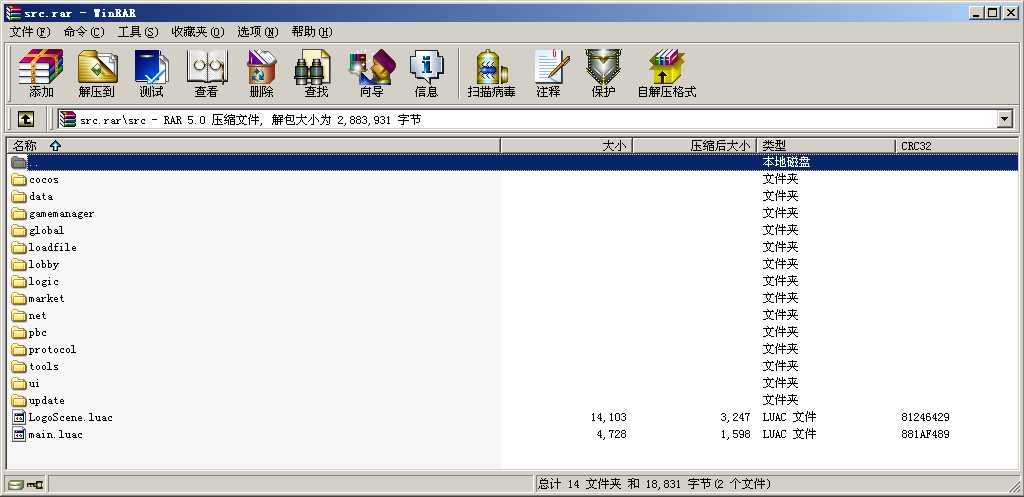Open the 命令(C) menu
The height and width of the screenshot is (497, 1024).
[84, 32]
